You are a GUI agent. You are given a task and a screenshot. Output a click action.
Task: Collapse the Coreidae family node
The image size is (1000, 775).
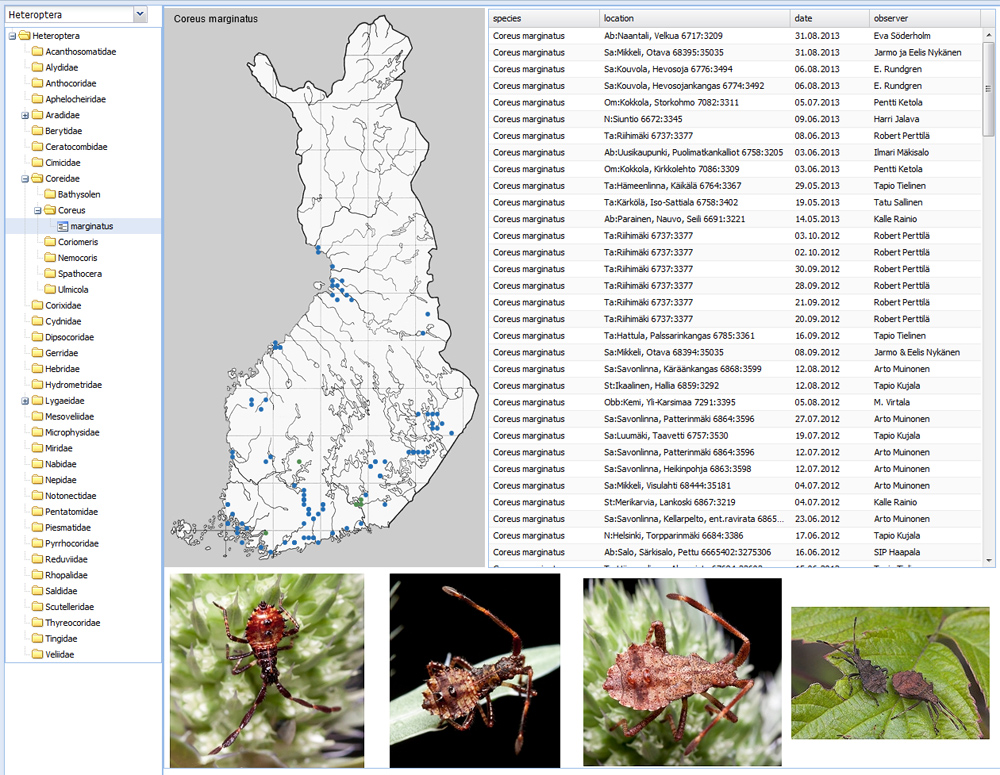(25, 179)
